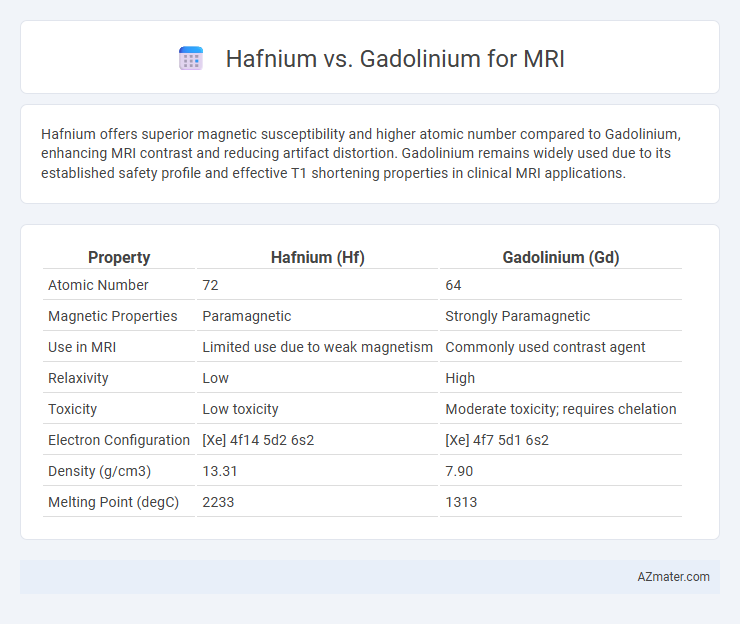This screenshot has width=740, height=624.
Task: Select 'Moderate toxicity; requires chelation' cell
Action: pos(561,409)
